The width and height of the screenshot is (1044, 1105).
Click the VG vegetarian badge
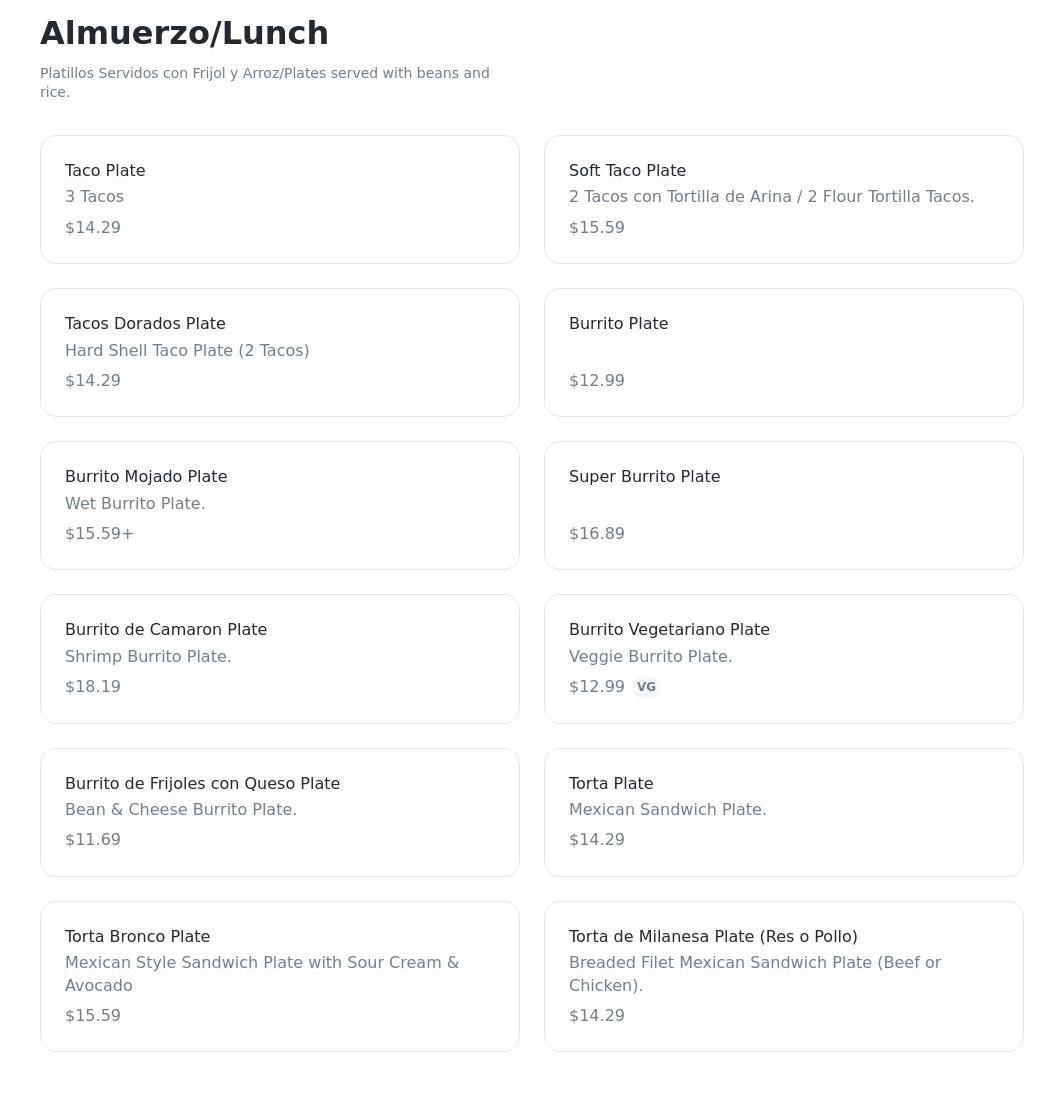tap(646, 686)
